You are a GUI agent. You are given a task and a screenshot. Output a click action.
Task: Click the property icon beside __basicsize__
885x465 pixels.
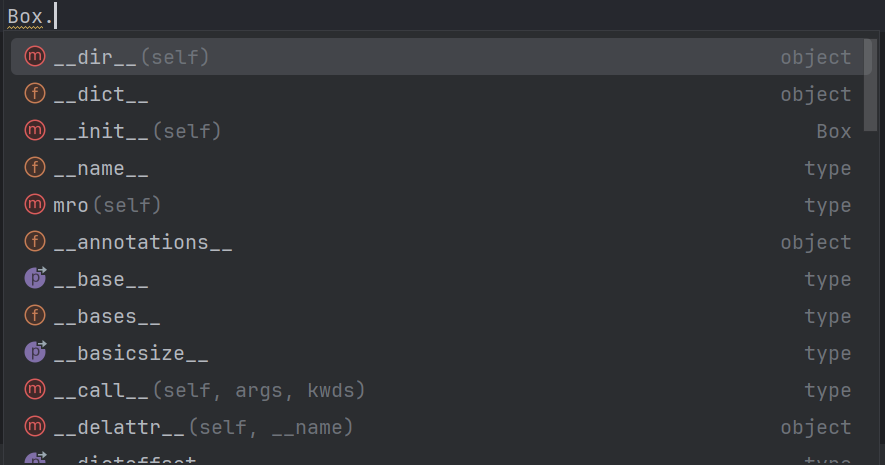[35, 353]
